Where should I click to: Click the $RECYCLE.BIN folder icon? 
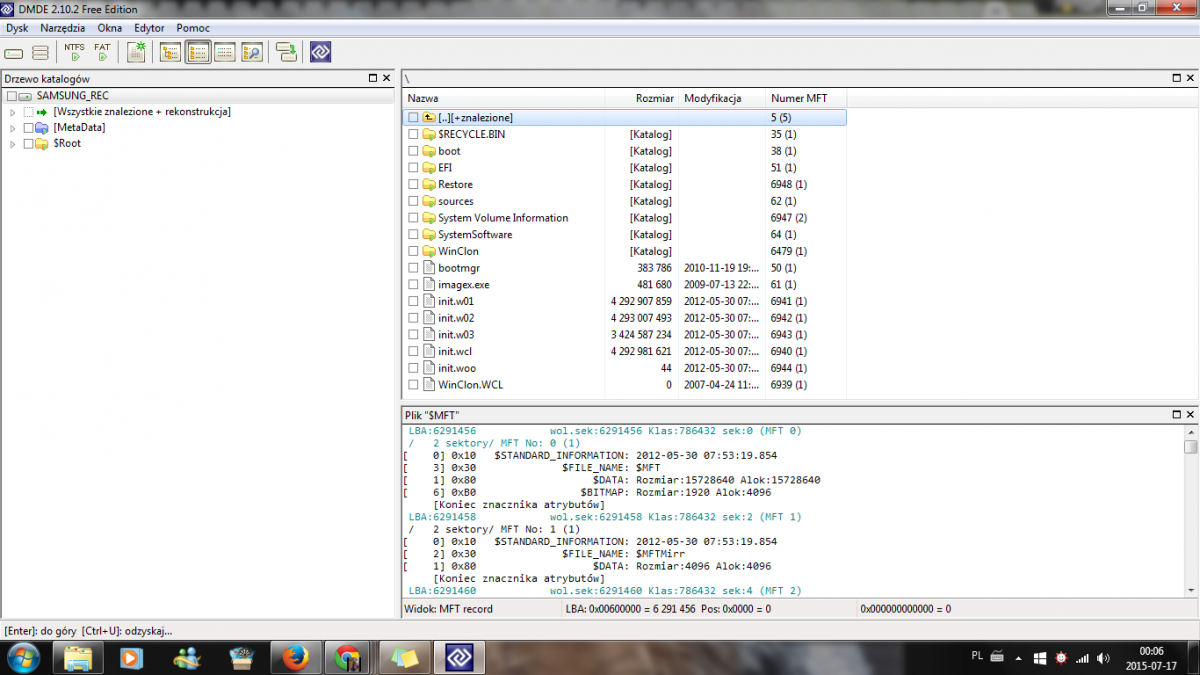click(430, 134)
